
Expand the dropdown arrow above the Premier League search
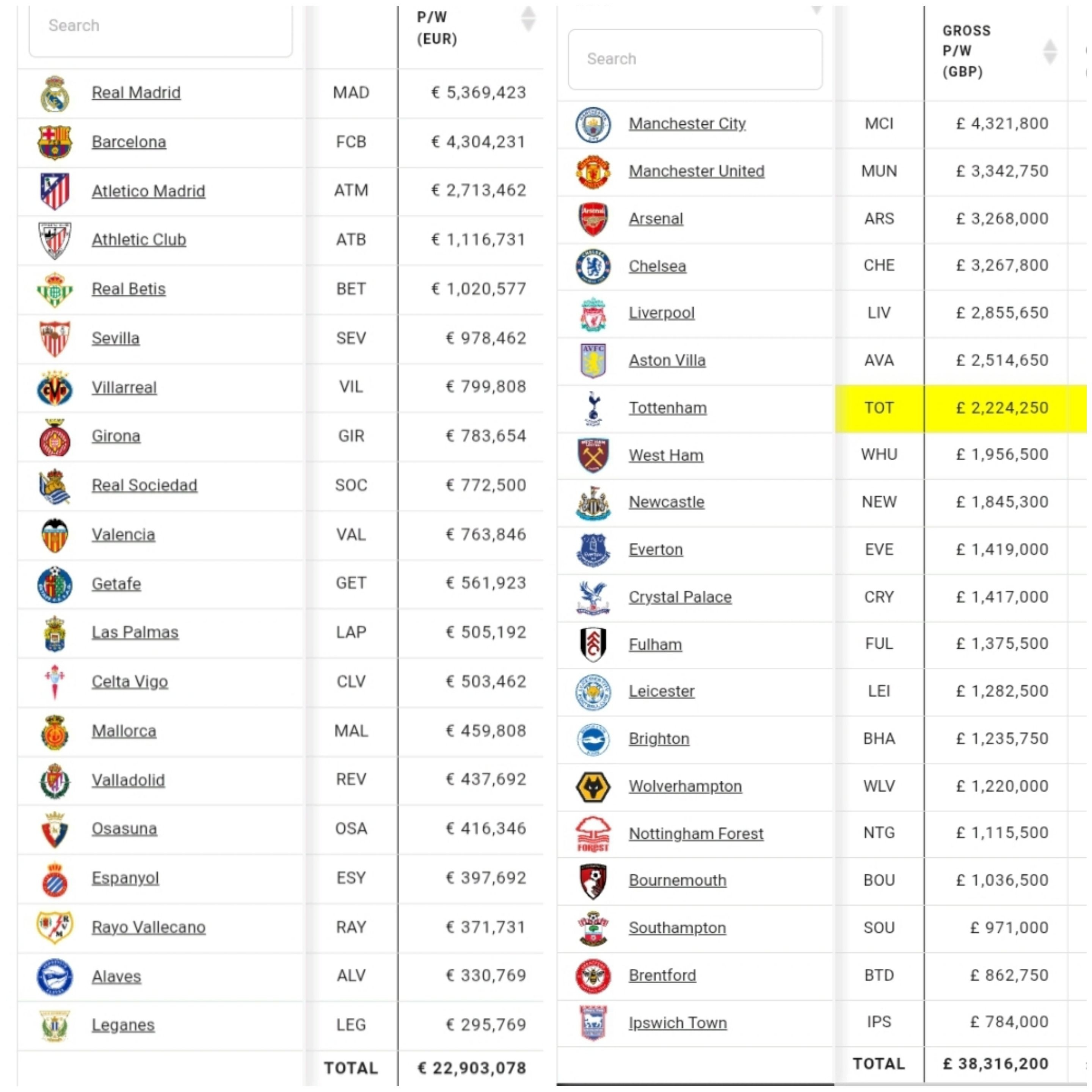tap(816, 10)
